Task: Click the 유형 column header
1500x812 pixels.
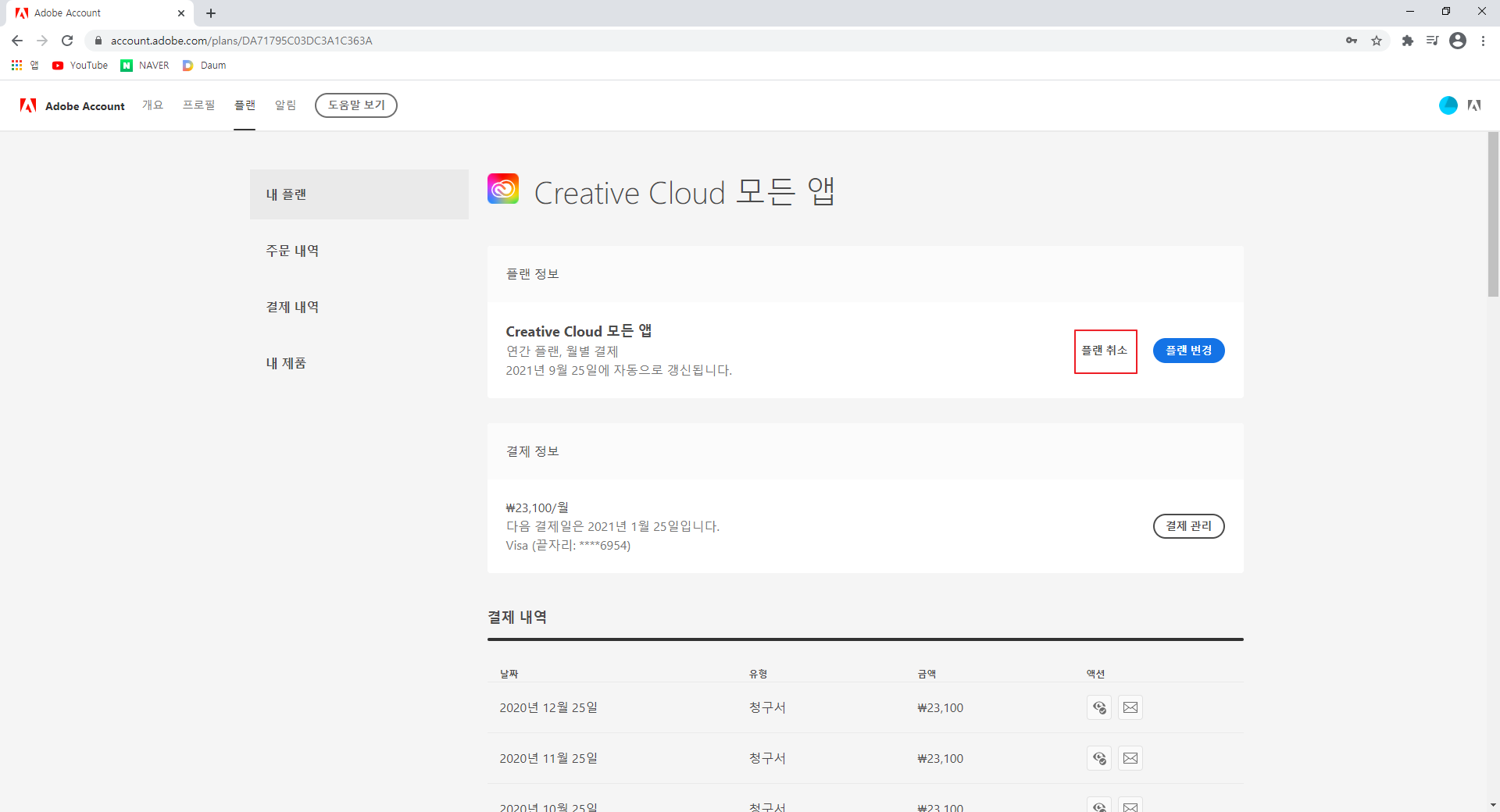Action: (759, 674)
